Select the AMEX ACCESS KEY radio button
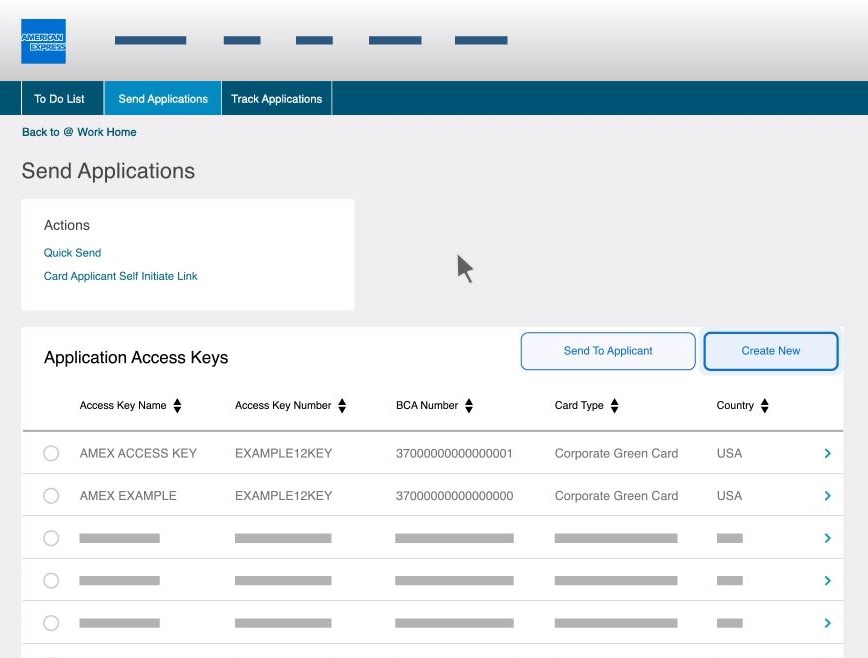The height and width of the screenshot is (658, 868). 51,454
